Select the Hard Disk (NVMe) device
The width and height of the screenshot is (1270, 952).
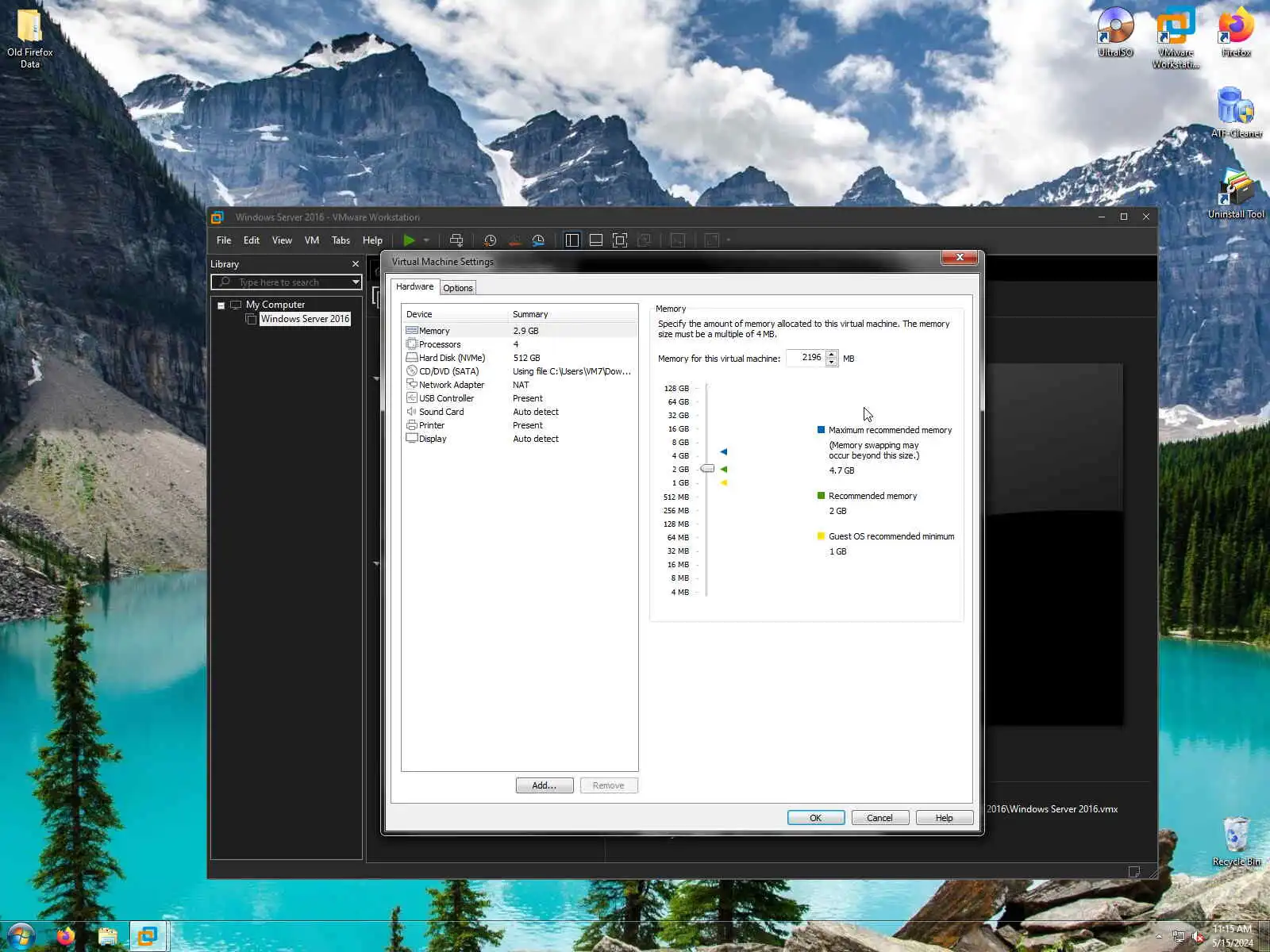click(520, 358)
